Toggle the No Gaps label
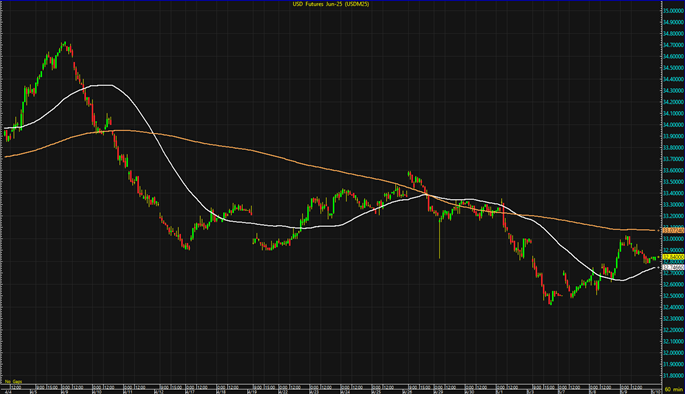685x394 pixels. coord(14,381)
